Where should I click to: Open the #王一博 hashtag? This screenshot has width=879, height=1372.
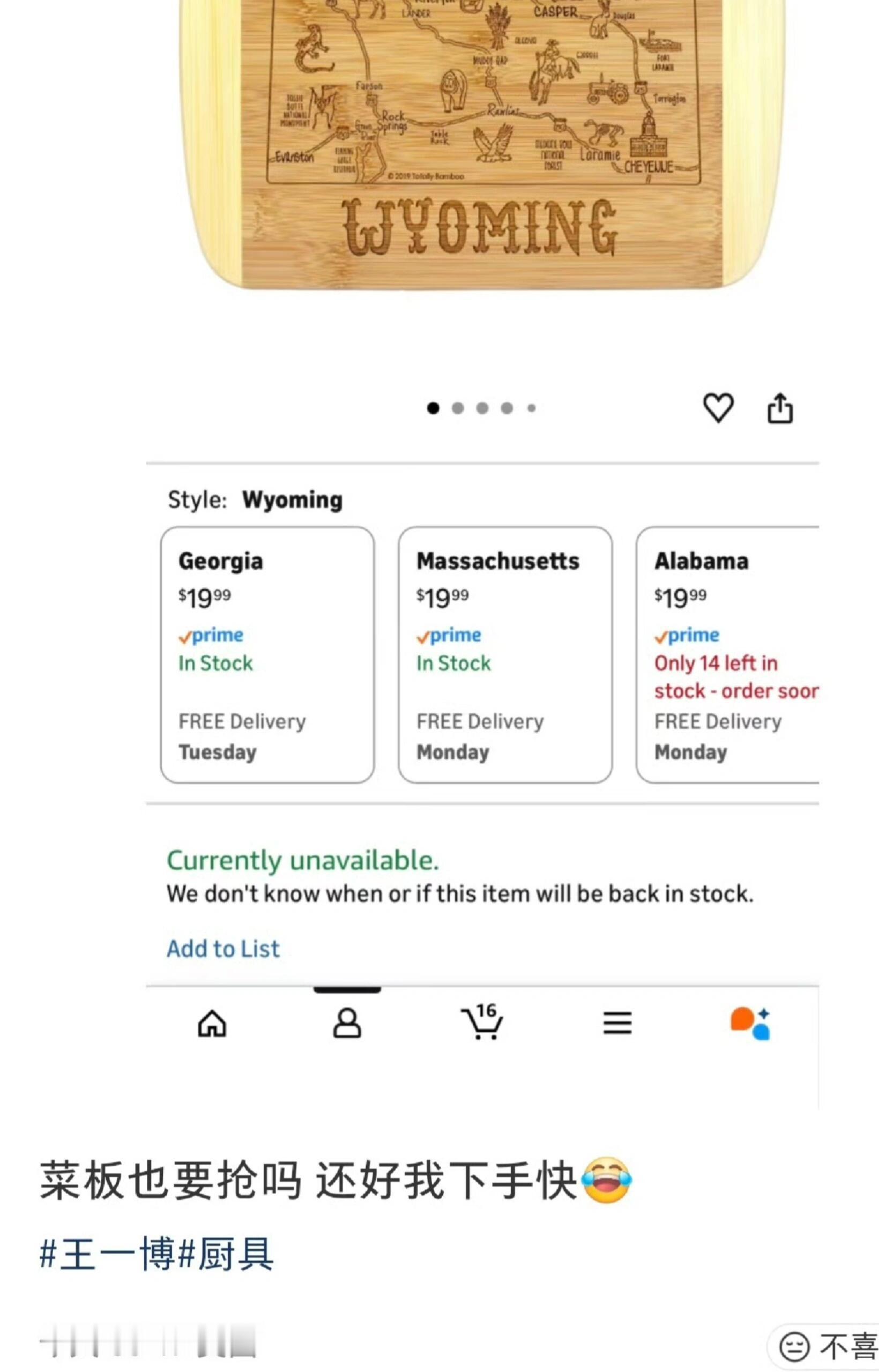point(107,1255)
